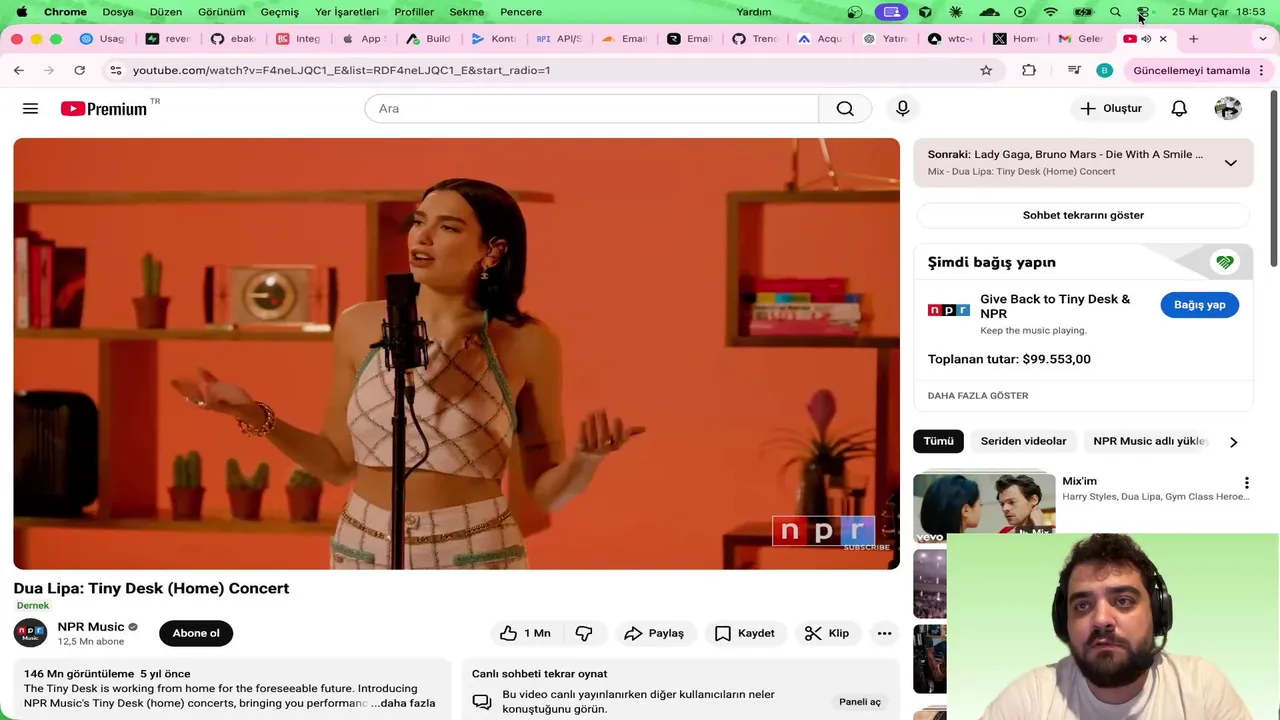Image resolution: width=1280 pixels, height=720 pixels.
Task: Click the NPR Music channel name
Action: click(x=91, y=627)
